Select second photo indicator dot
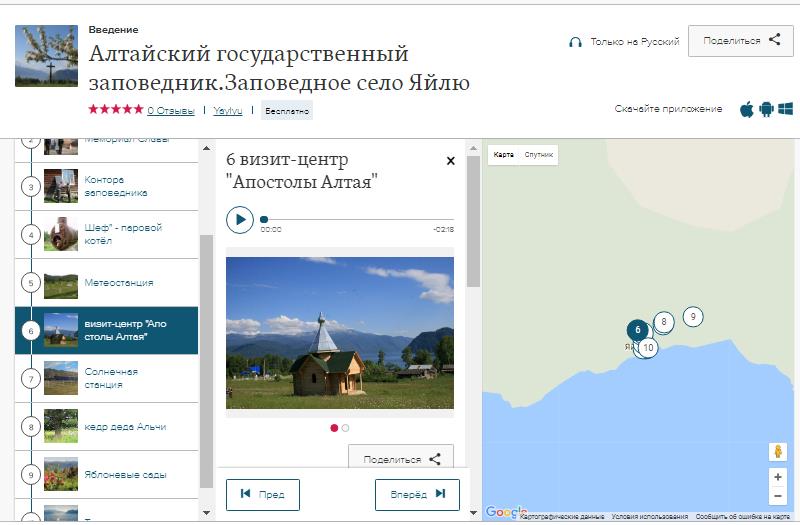 coord(346,428)
